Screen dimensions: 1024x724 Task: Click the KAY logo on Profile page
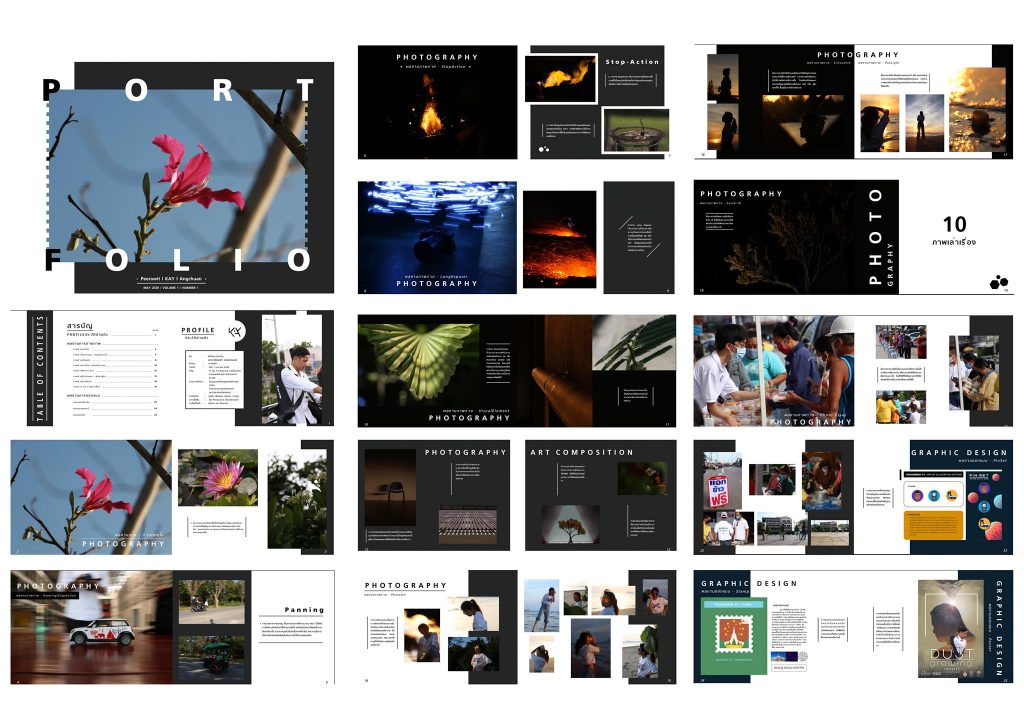click(x=235, y=331)
